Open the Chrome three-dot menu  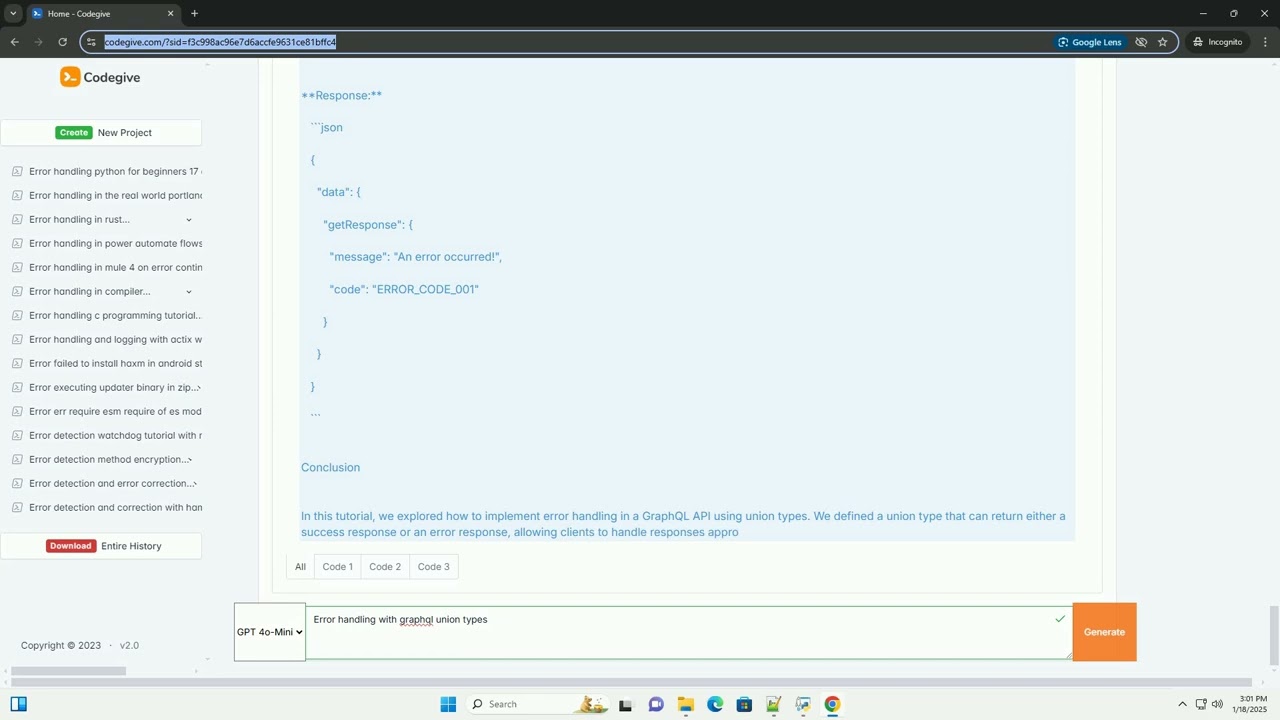1265,42
